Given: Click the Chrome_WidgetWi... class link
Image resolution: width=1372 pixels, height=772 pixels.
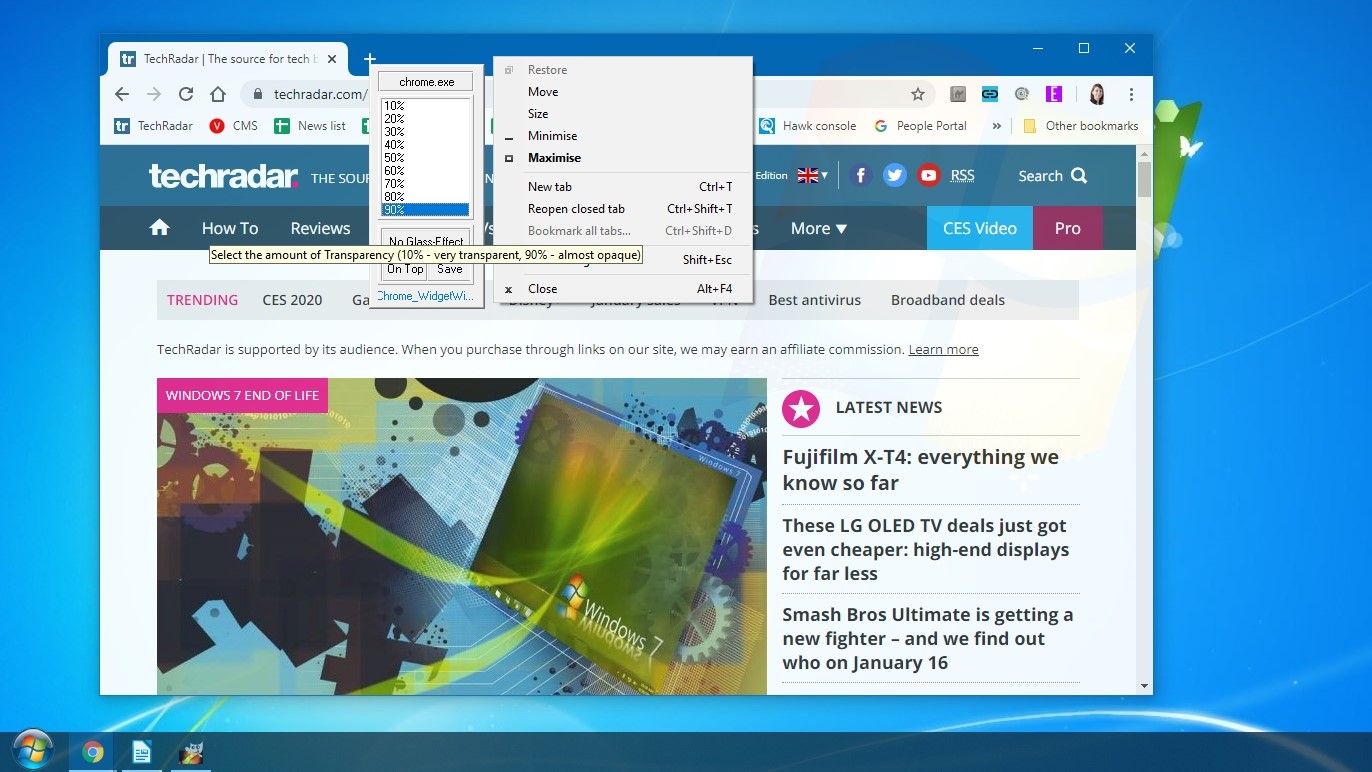Looking at the screenshot, I should (x=424, y=296).
